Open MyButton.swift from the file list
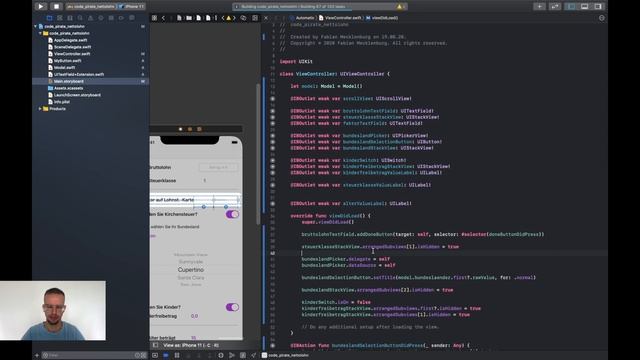 [x=67, y=61]
